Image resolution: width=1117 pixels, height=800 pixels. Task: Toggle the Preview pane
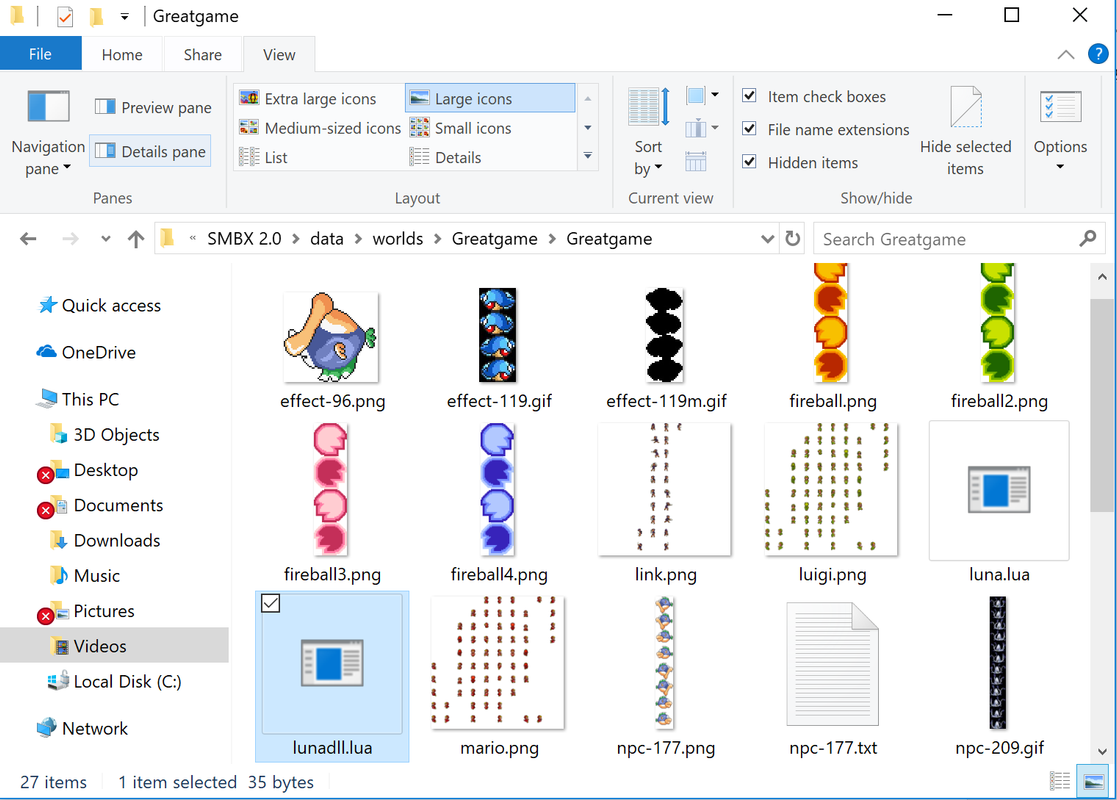tap(153, 108)
